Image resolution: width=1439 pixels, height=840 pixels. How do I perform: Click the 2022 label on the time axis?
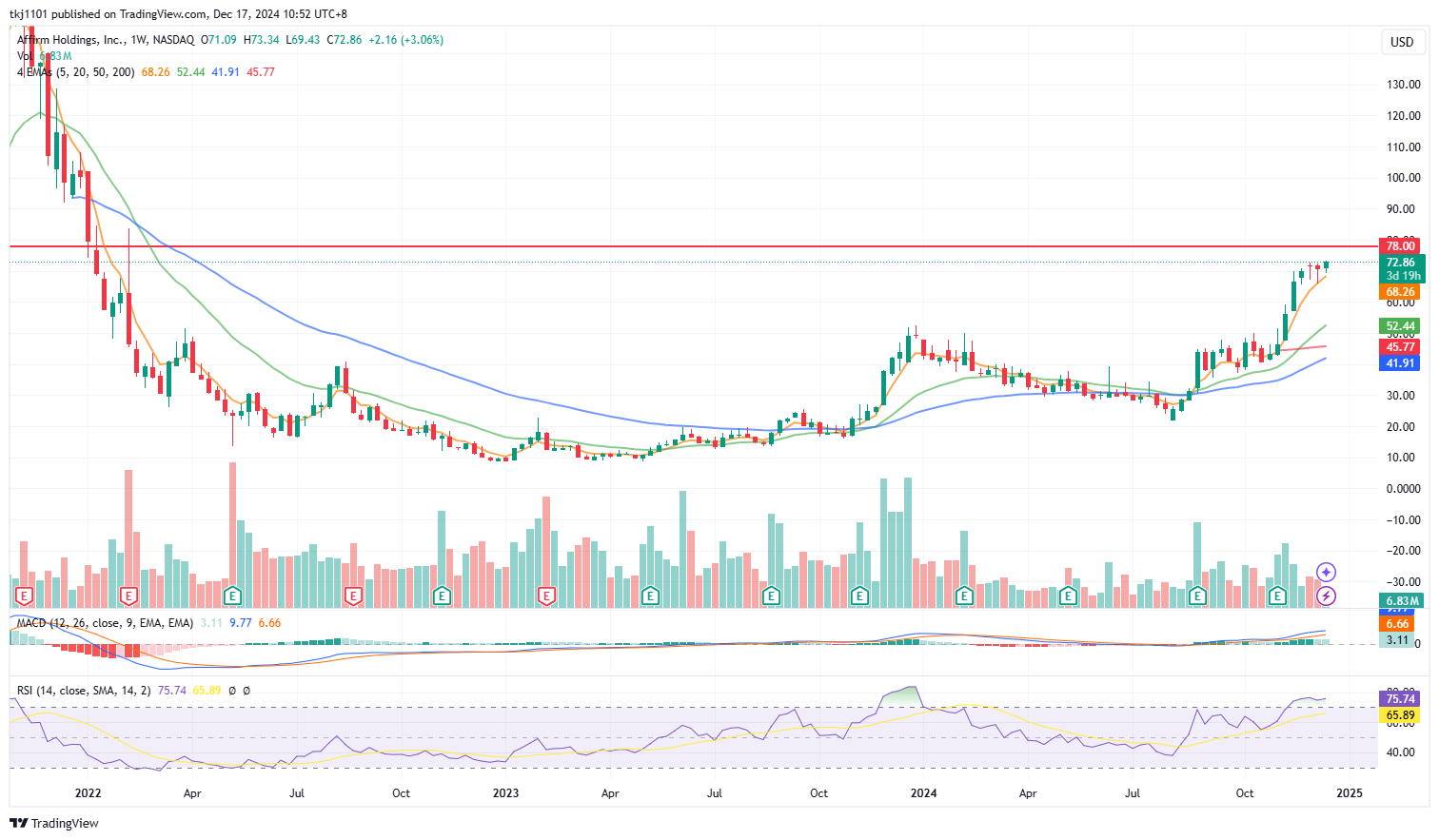click(x=88, y=793)
